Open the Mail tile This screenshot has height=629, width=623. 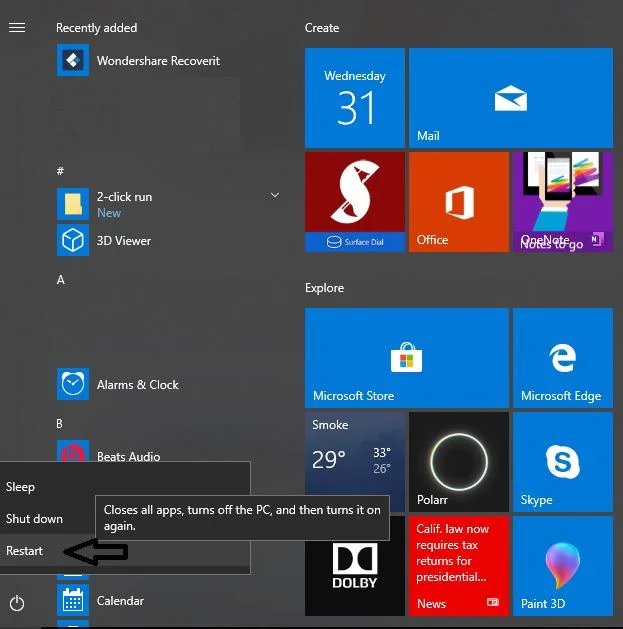click(511, 98)
